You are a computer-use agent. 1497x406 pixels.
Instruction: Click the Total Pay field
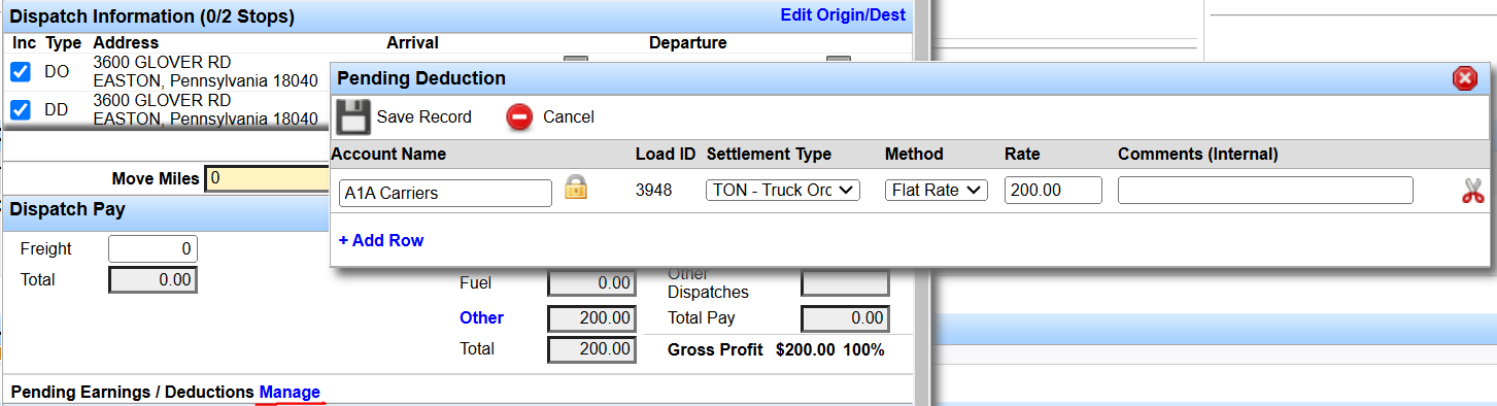(845, 318)
